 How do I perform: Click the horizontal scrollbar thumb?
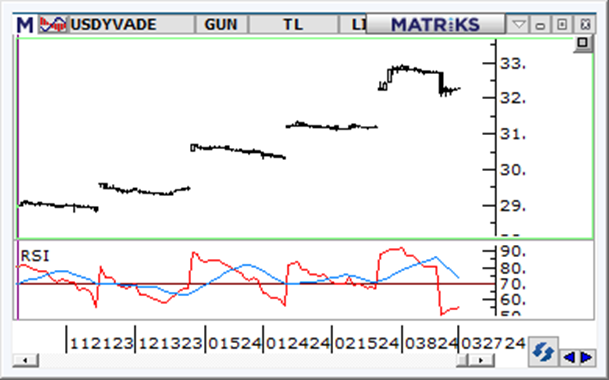[463, 360]
